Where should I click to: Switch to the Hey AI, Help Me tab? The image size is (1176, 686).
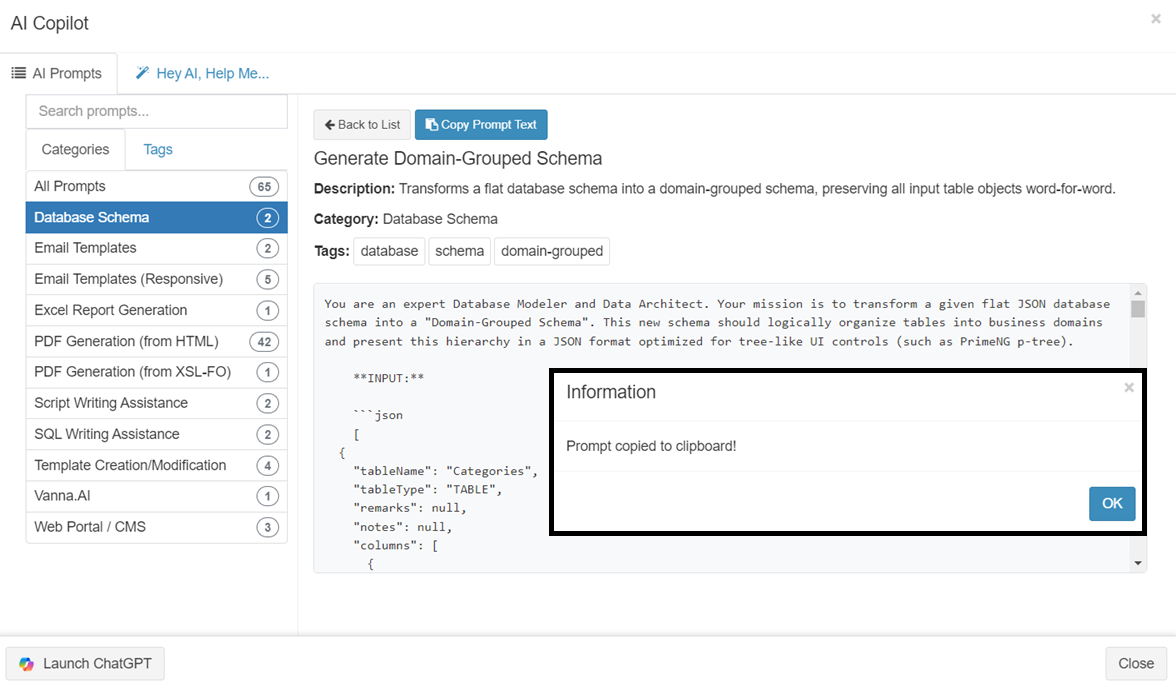(x=203, y=73)
